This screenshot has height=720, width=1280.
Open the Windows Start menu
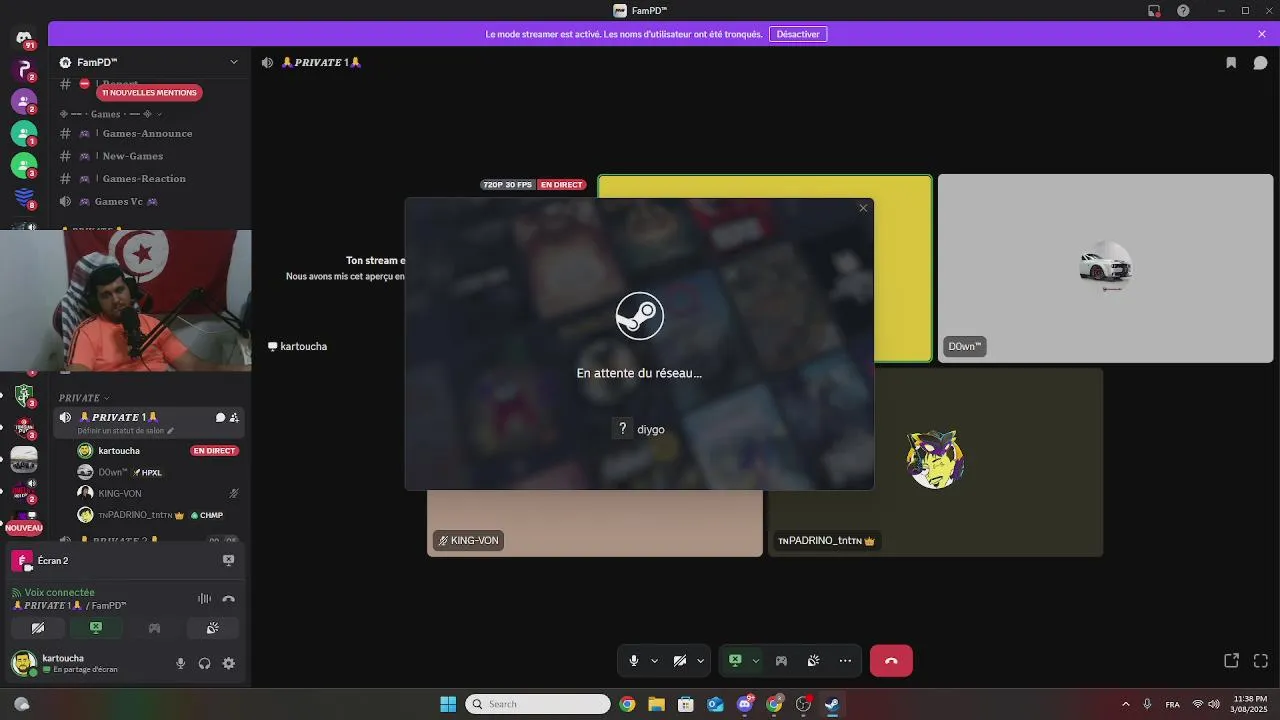tap(448, 704)
